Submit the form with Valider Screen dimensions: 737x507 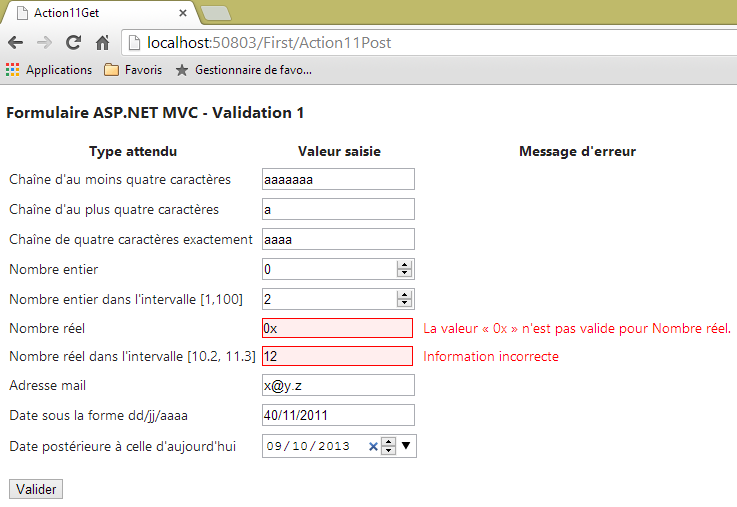point(35,489)
